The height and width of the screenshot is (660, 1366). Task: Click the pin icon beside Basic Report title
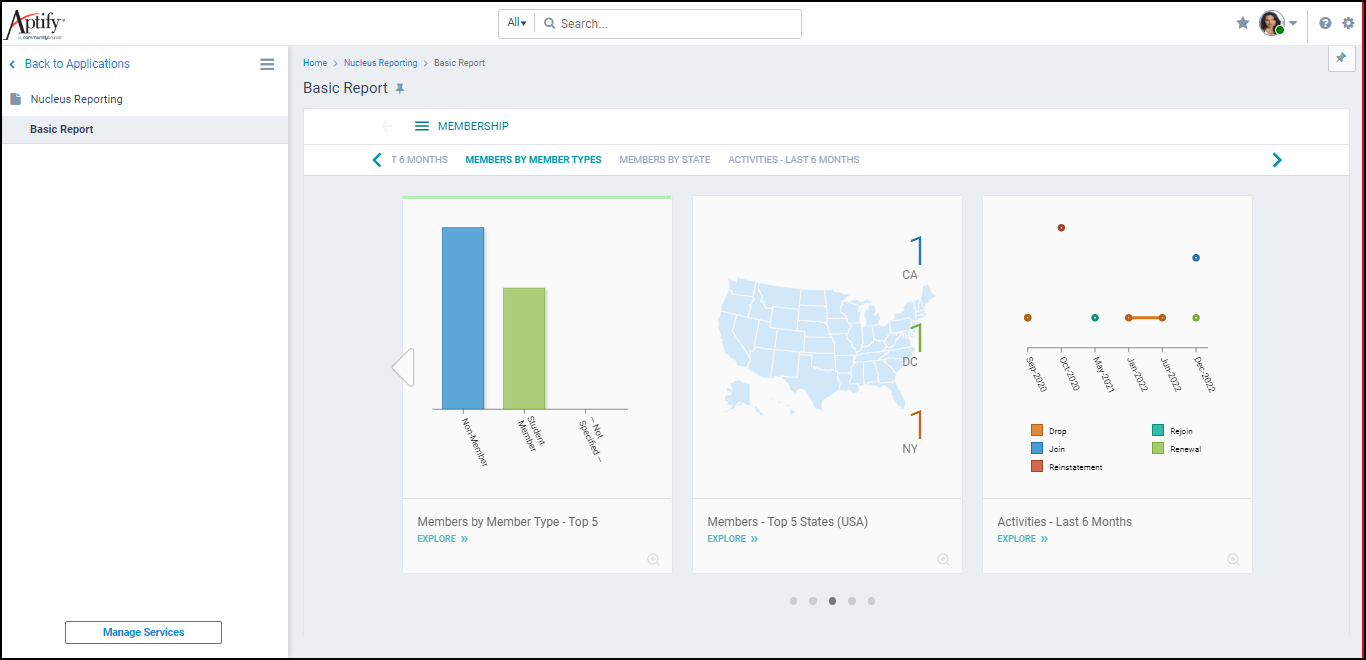pos(400,89)
